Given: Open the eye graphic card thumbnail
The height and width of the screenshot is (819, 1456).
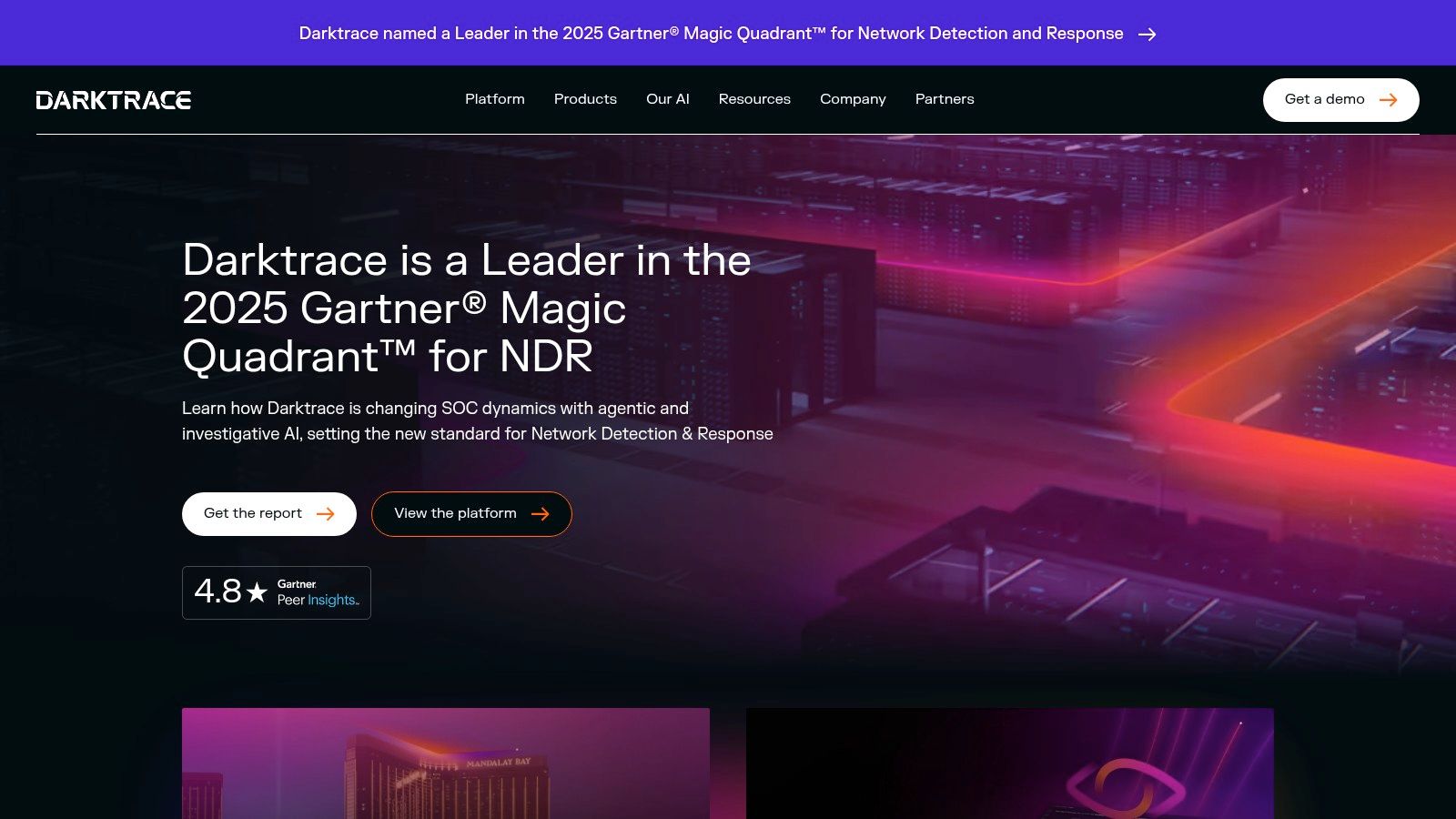Looking at the screenshot, I should pos(1010,763).
